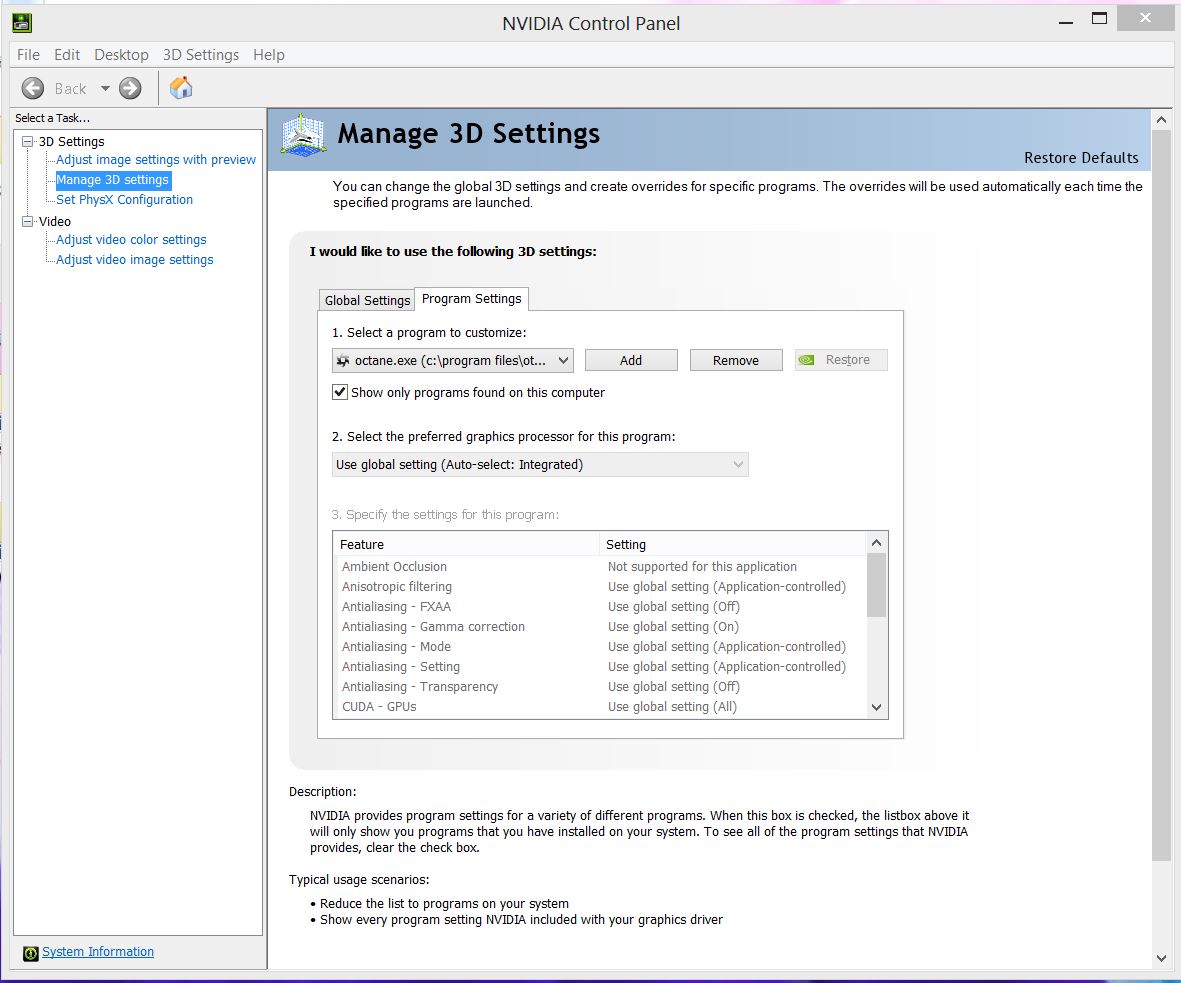Select the Ambient Occlusion row
1181x983 pixels.
click(x=600, y=566)
